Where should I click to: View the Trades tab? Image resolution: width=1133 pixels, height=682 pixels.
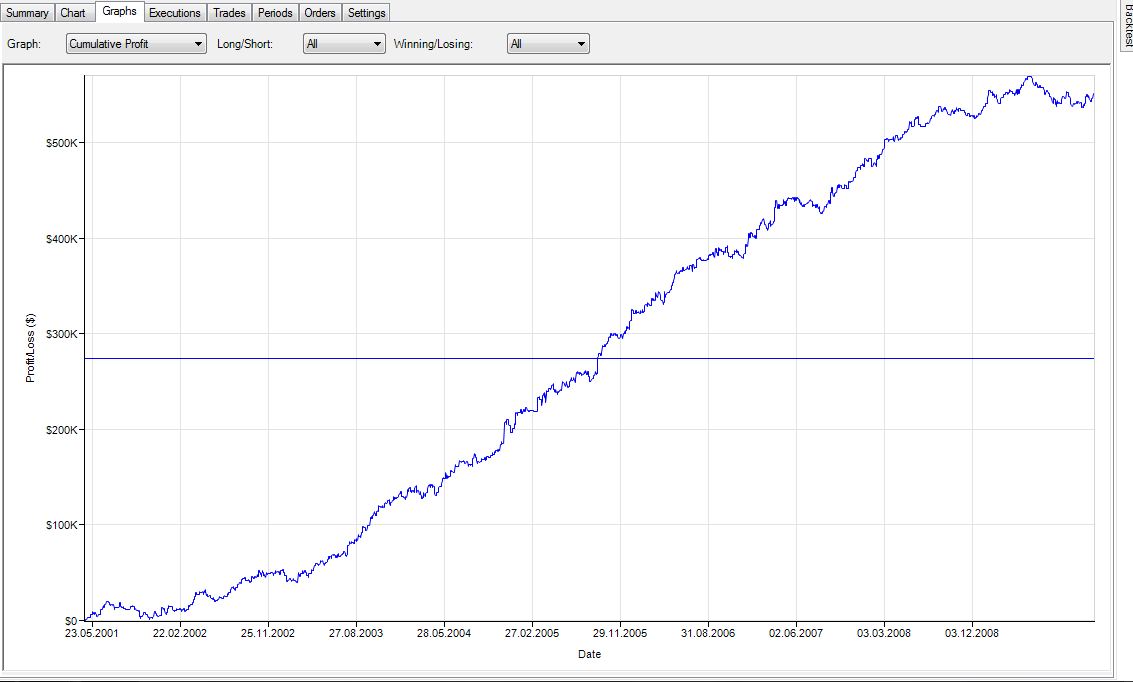coord(229,13)
